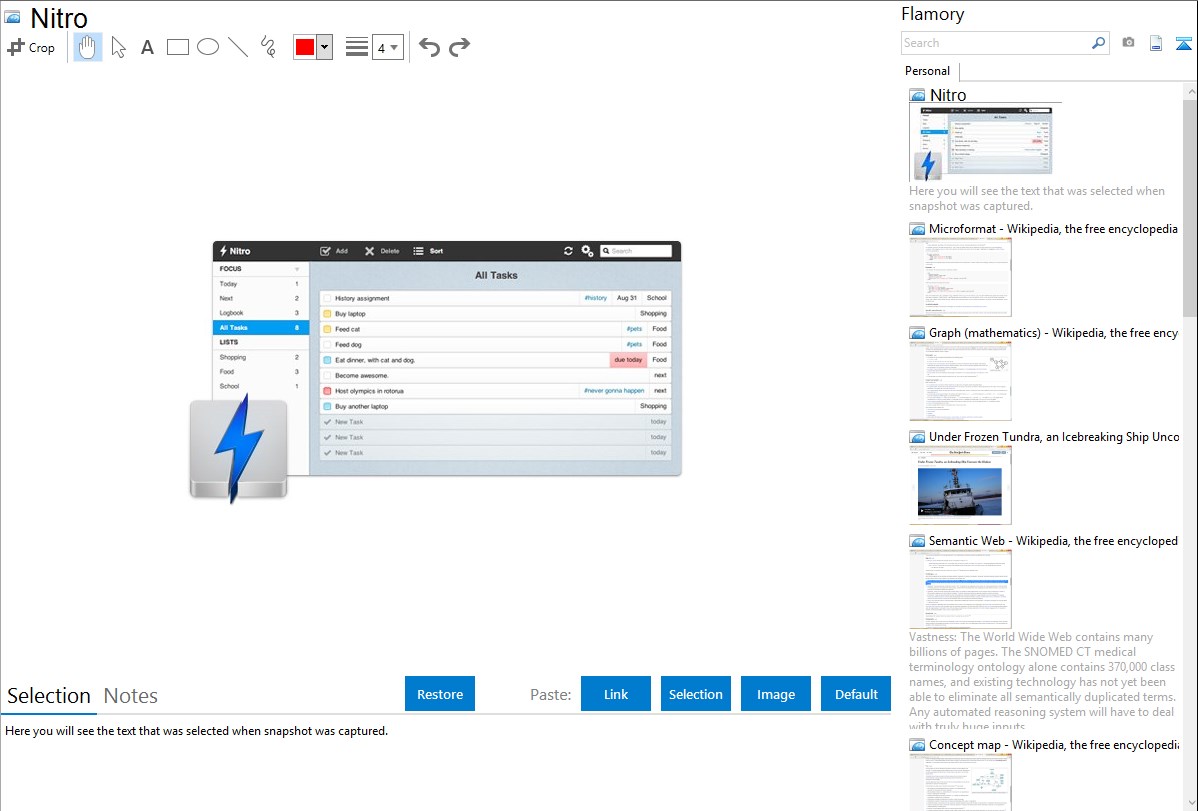Pick the rectangle drawing tool

177,47
